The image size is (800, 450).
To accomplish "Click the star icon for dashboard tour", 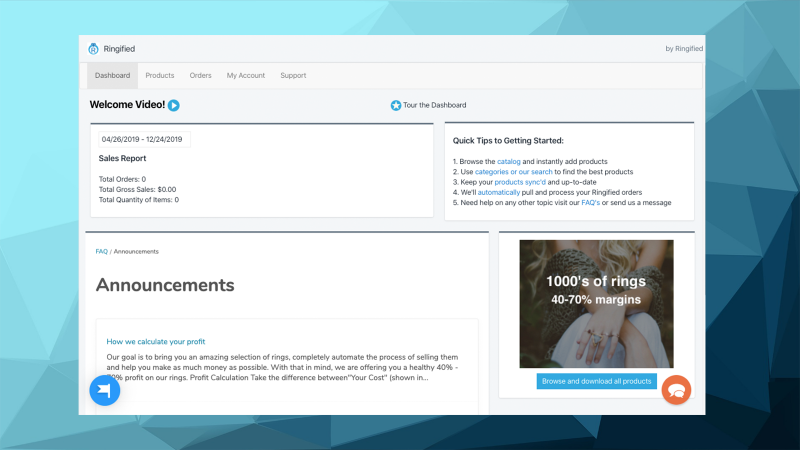I will point(395,105).
